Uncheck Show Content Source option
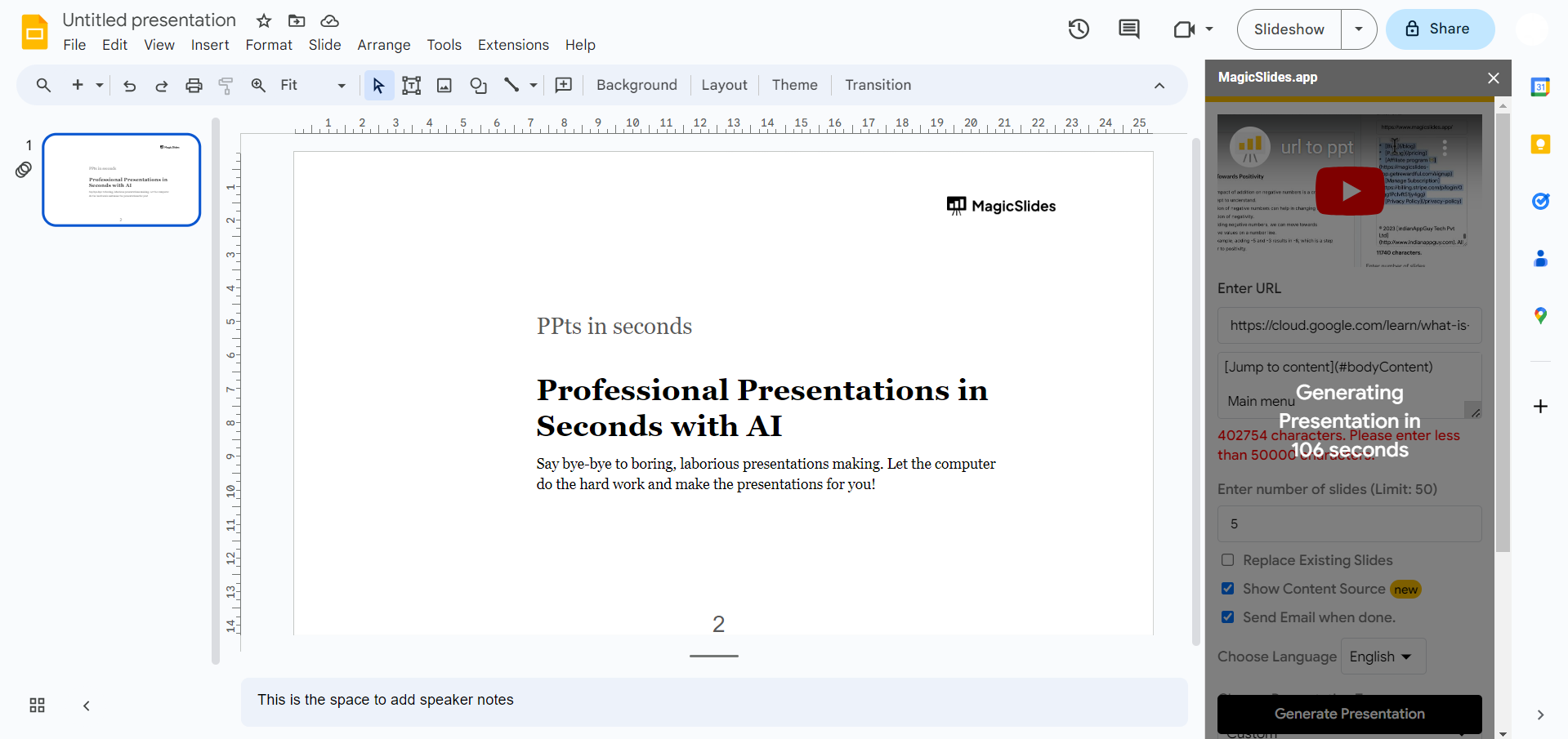This screenshot has width=1568, height=739. pyautogui.click(x=1227, y=589)
